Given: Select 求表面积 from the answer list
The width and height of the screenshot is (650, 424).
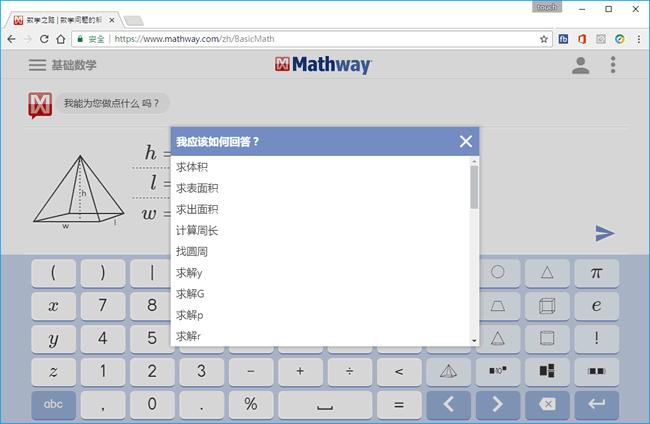Looking at the screenshot, I should [x=322, y=188].
